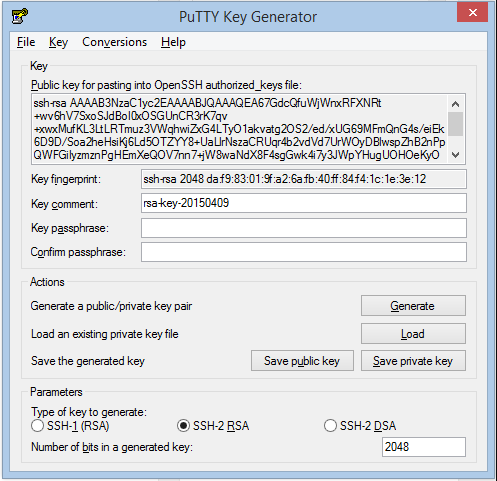
Task: Click 'Save the generated key' text
Action: pyautogui.click(x=88, y=361)
